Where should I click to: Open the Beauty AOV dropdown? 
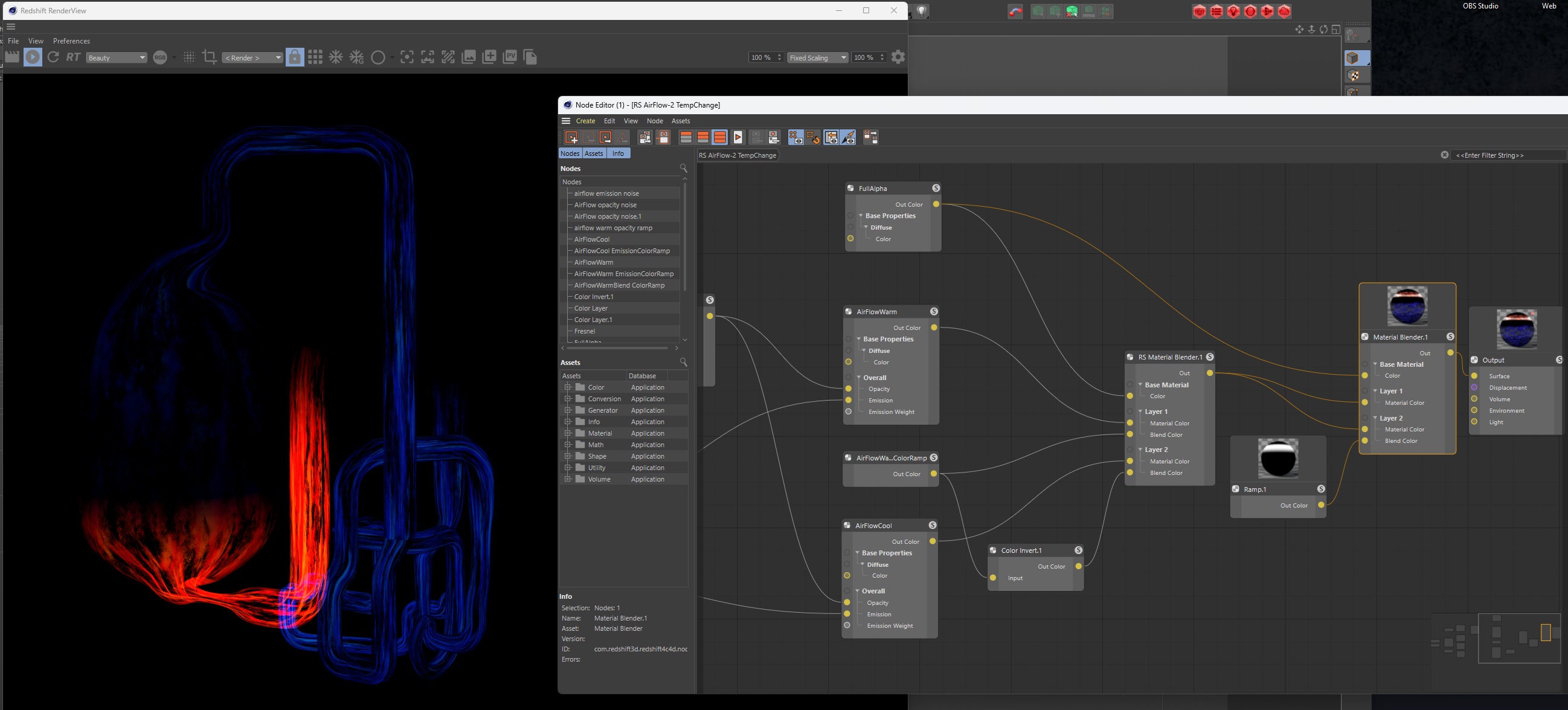pyautogui.click(x=116, y=58)
